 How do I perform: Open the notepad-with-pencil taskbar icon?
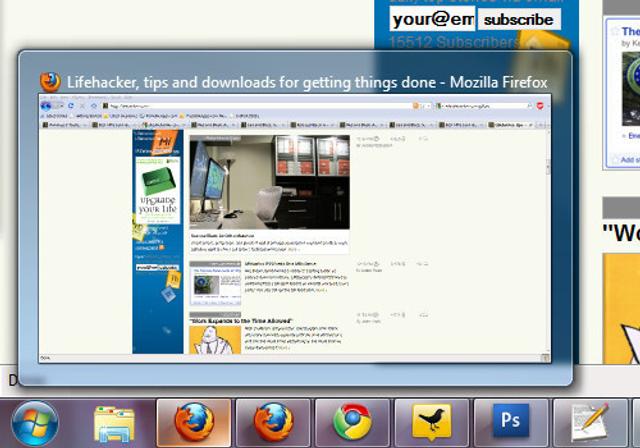(590, 423)
